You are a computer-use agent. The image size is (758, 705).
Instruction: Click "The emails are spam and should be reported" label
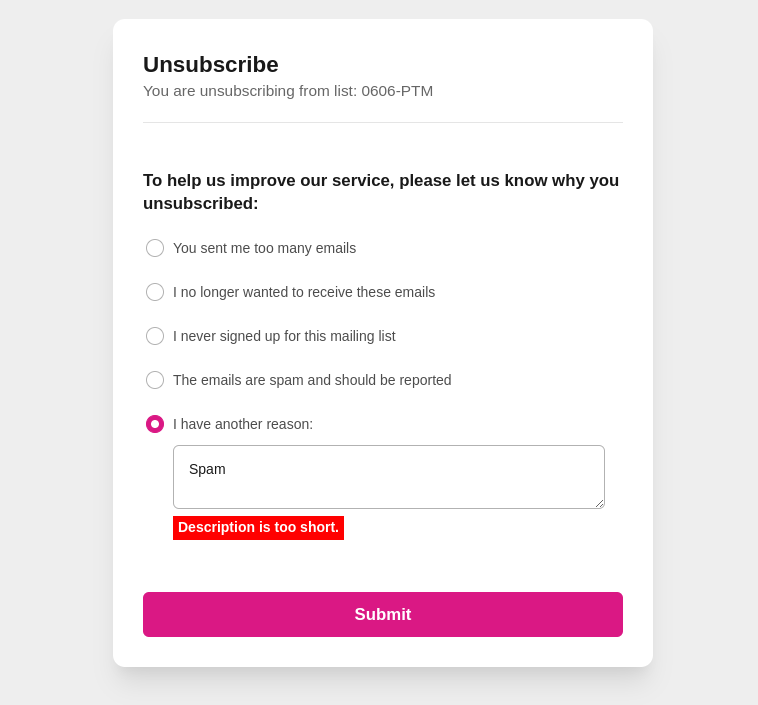pyautogui.click(x=312, y=380)
